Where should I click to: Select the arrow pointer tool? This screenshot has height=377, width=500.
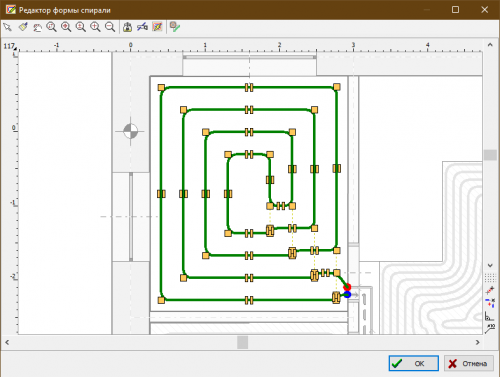point(7,27)
